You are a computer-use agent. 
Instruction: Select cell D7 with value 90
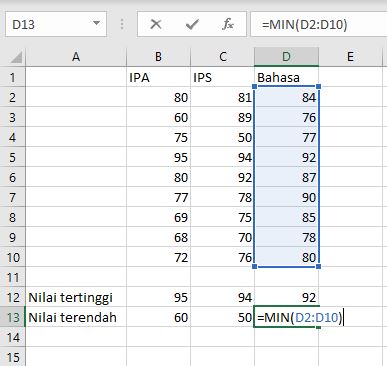click(x=286, y=197)
